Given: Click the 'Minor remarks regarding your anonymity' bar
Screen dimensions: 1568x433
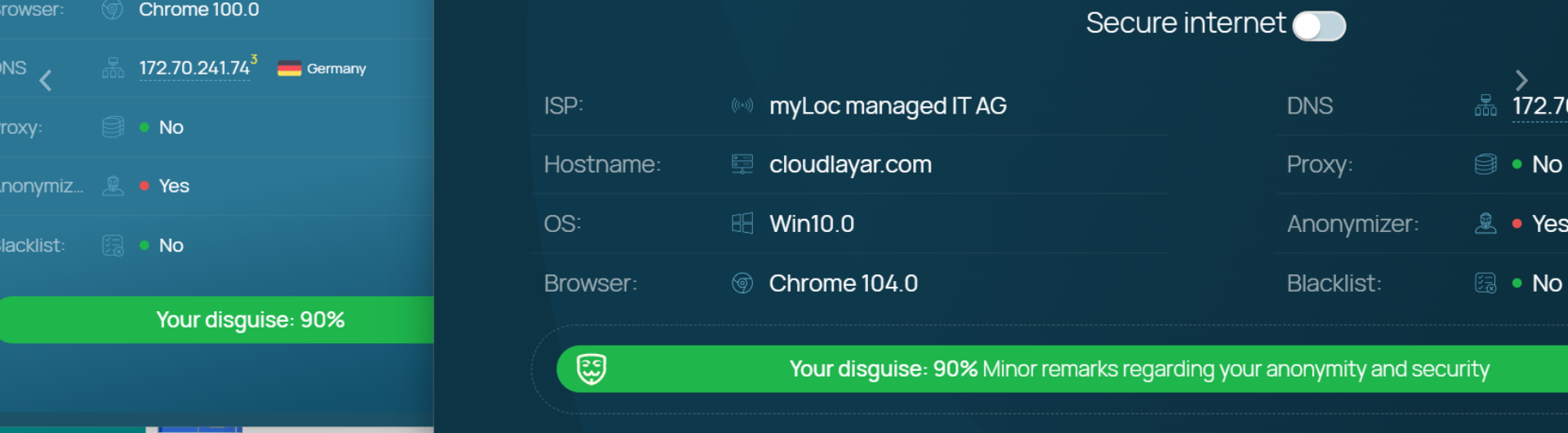Looking at the screenshot, I should [x=1062, y=369].
